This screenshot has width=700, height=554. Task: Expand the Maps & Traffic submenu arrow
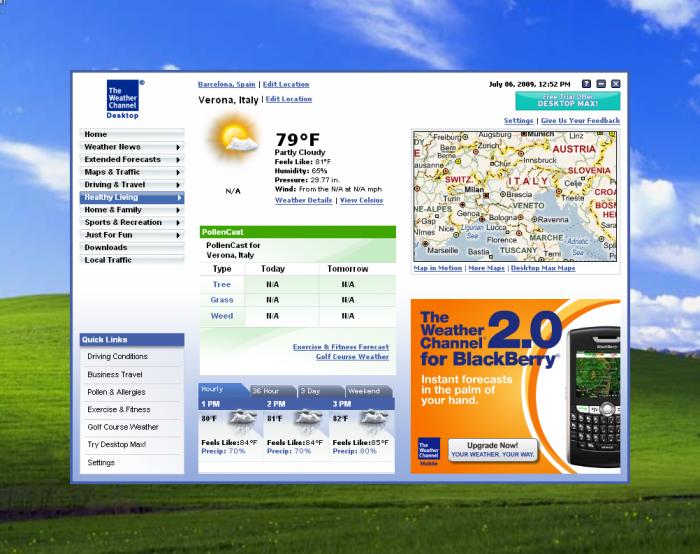(178, 172)
